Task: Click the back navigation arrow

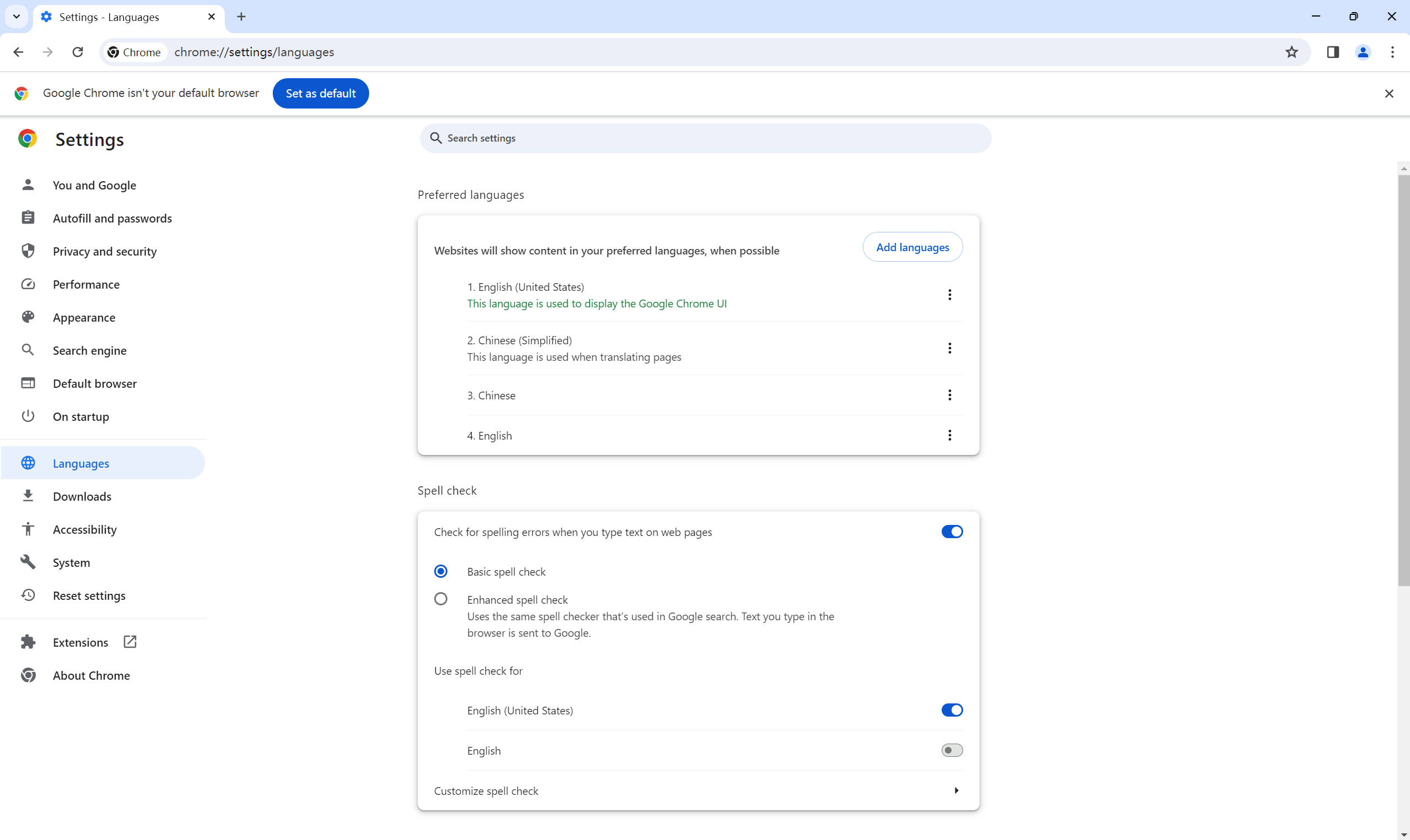Action: 18,52
